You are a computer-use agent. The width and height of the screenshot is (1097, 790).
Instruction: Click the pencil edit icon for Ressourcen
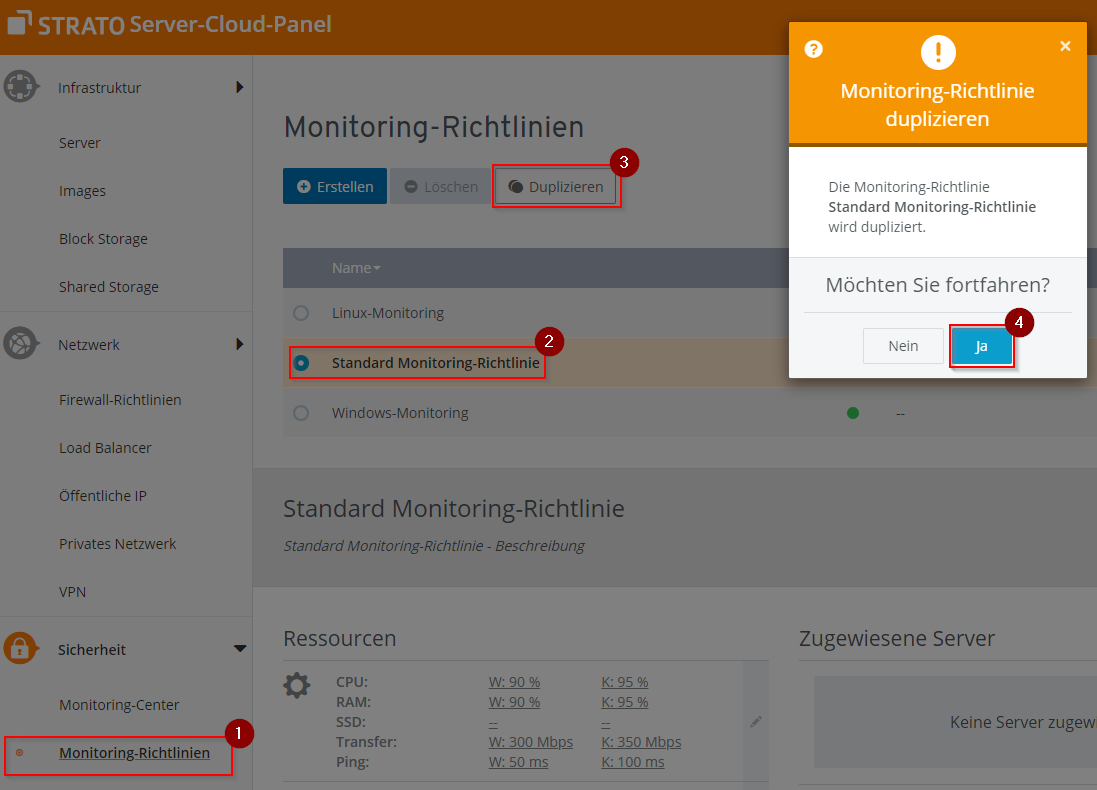(x=756, y=721)
